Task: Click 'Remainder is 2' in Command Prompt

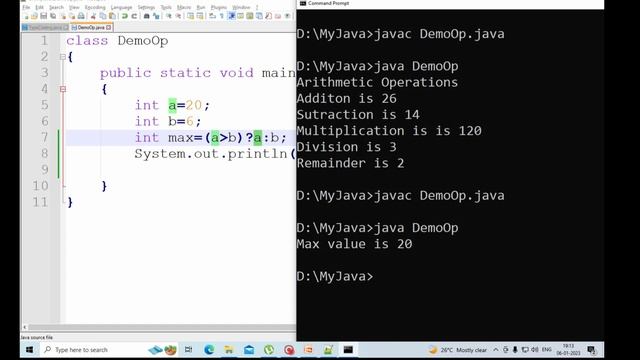Action: tap(350, 163)
